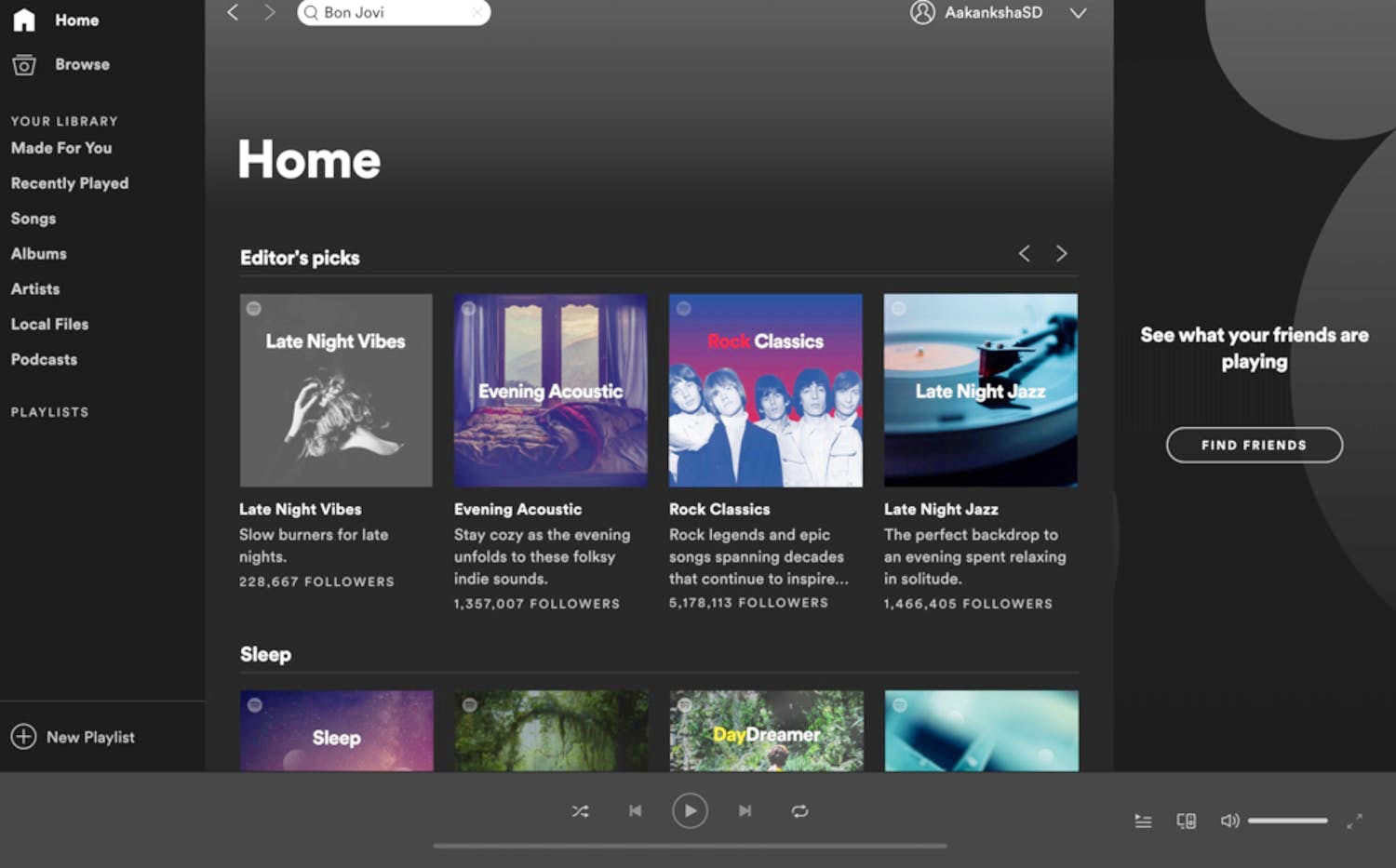Click the Spotify logo on Evening Acoustic cover

(x=468, y=308)
